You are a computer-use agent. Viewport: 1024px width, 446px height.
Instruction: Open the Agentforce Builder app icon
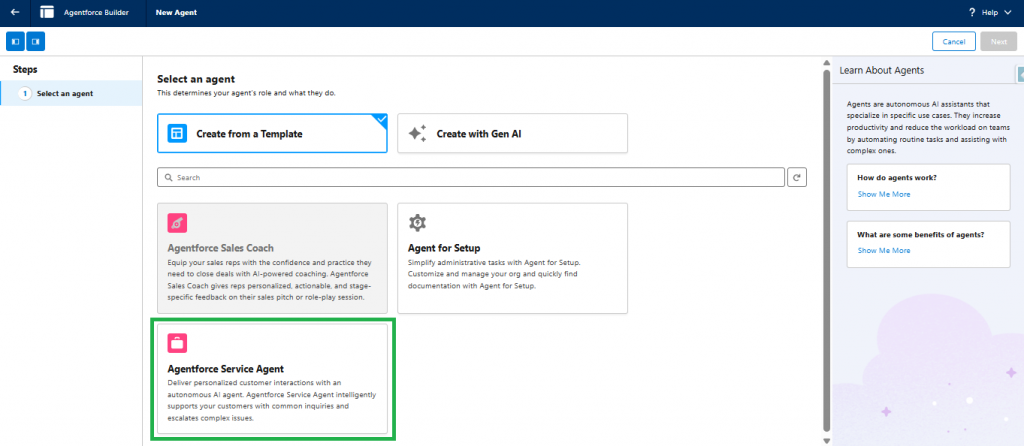(x=47, y=12)
